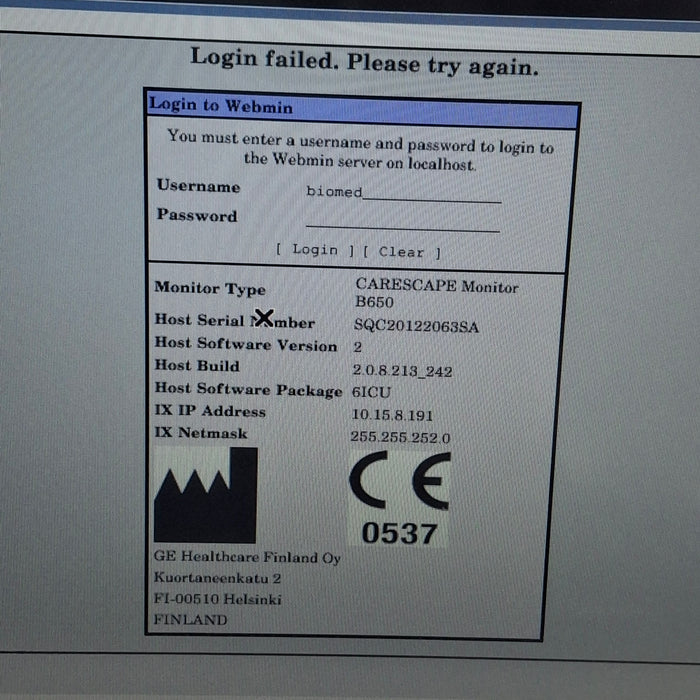700x700 pixels.
Task: Click the manufacturer factory icon
Action: point(205,495)
